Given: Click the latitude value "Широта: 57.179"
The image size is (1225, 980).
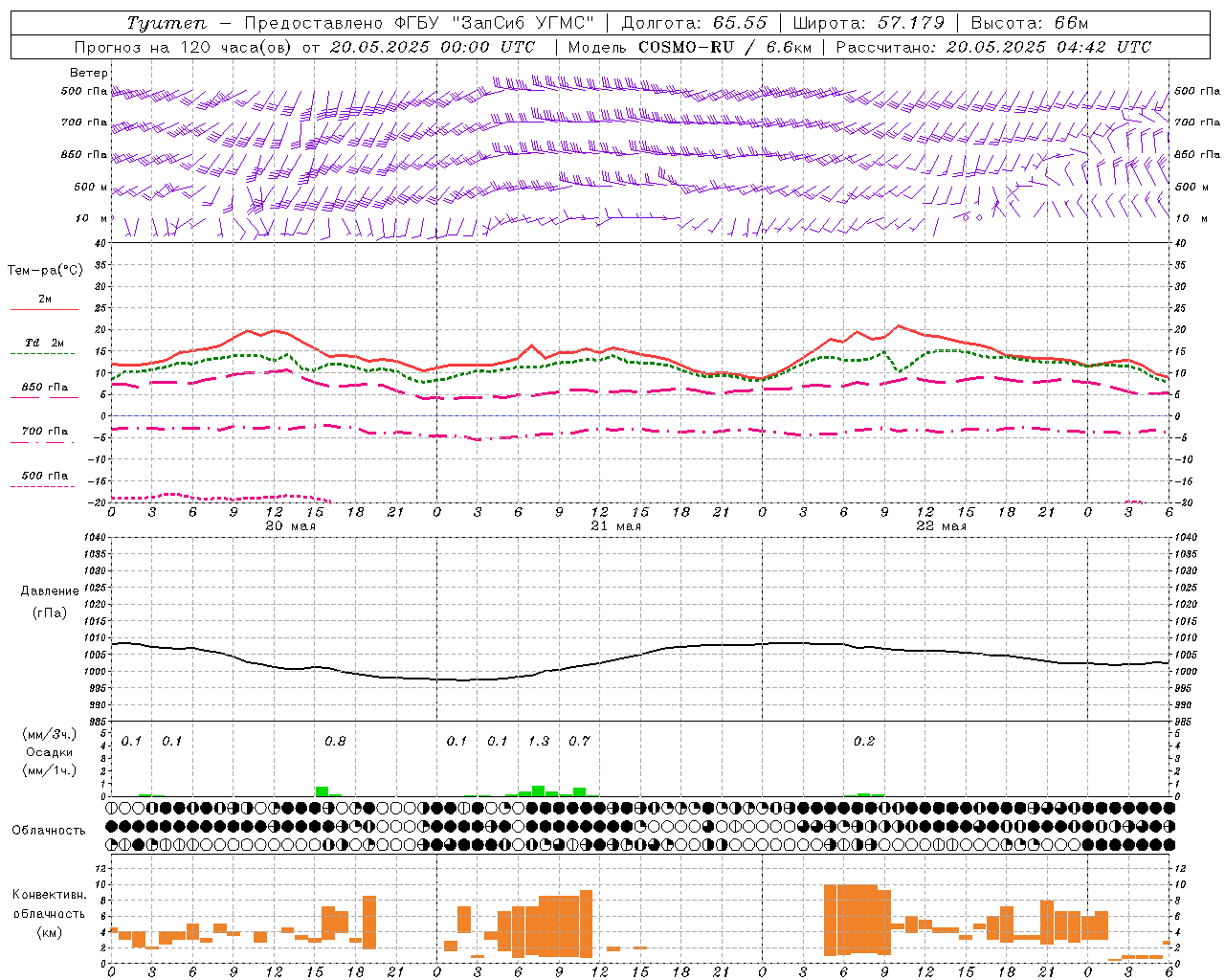Looking at the screenshot, I should 869,23.
